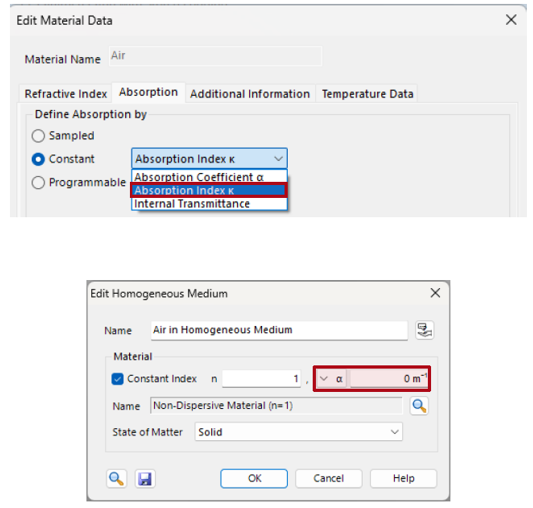
Task: Close the Edit Homogeneous Medium dialog
Action: (435, 293)
